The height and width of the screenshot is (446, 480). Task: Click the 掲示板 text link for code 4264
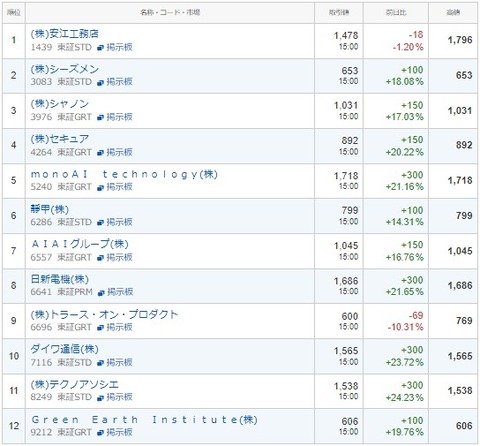pyautogui.click(x=119, y=152)
